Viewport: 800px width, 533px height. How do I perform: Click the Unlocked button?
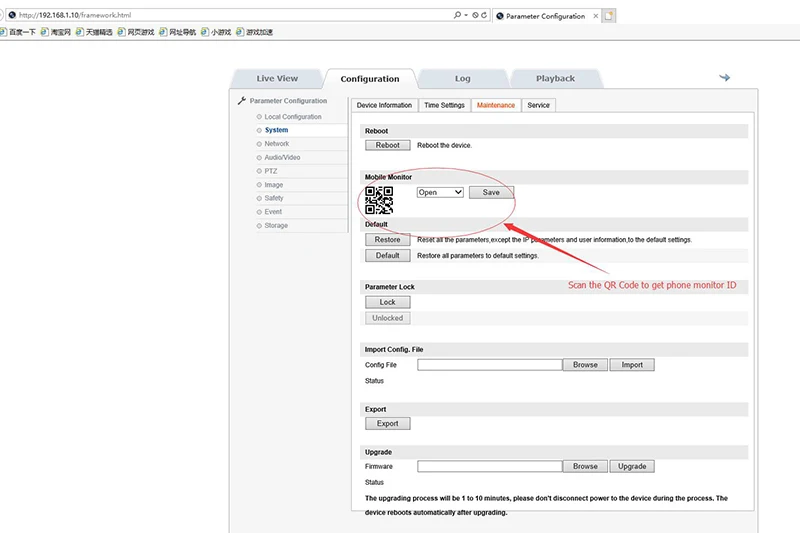tap(388, 318)
